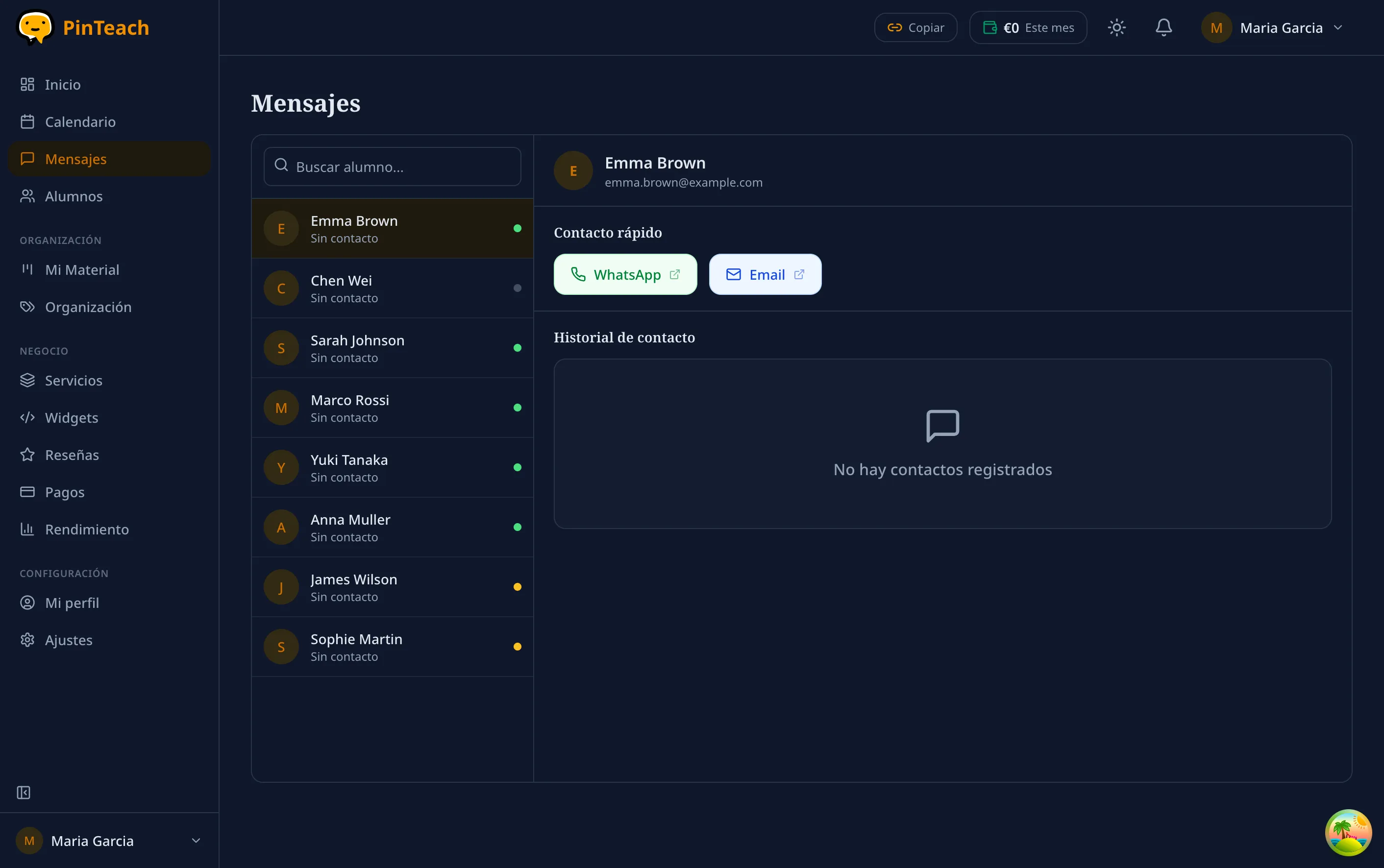Click the Mi Material icon
This screenshot has width=1384, height=868.
click(27, 269)
